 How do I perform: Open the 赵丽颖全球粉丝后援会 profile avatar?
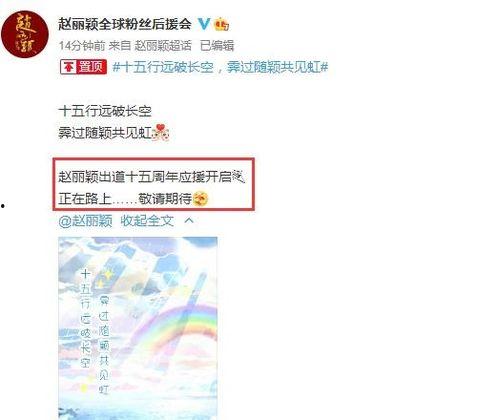point(25,34)
